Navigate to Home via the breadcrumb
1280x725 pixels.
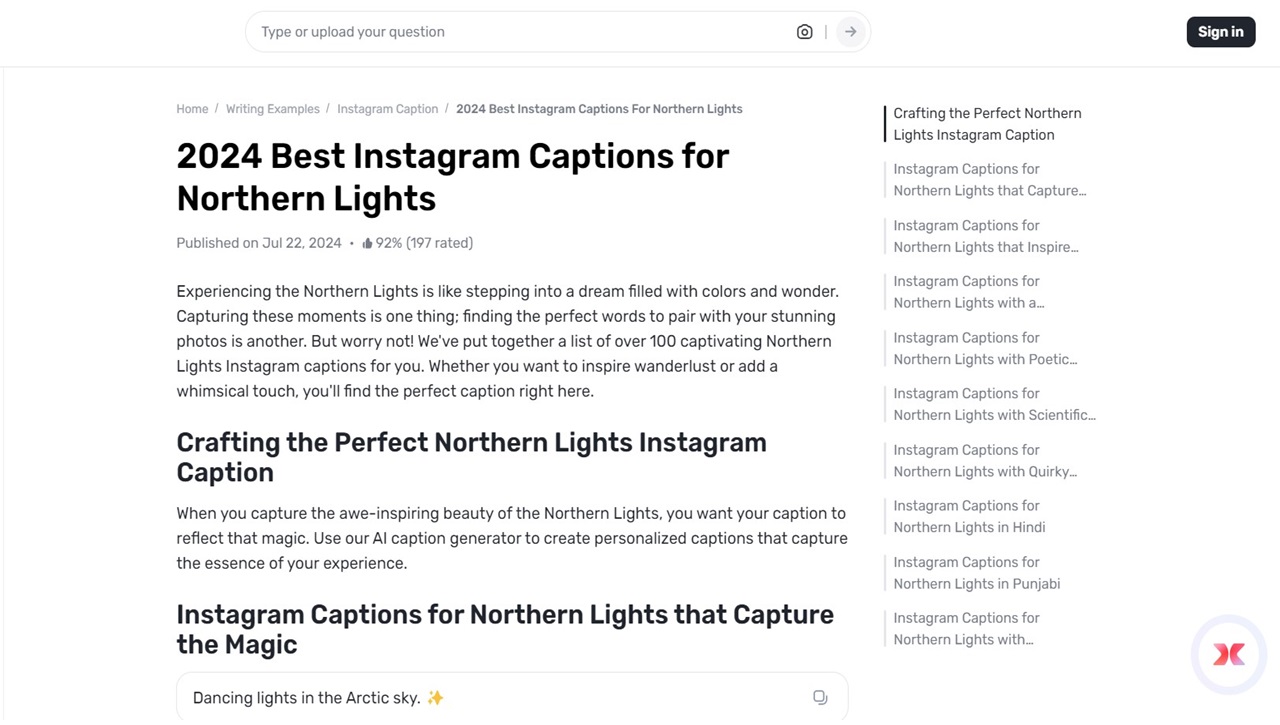coord(192,108)
